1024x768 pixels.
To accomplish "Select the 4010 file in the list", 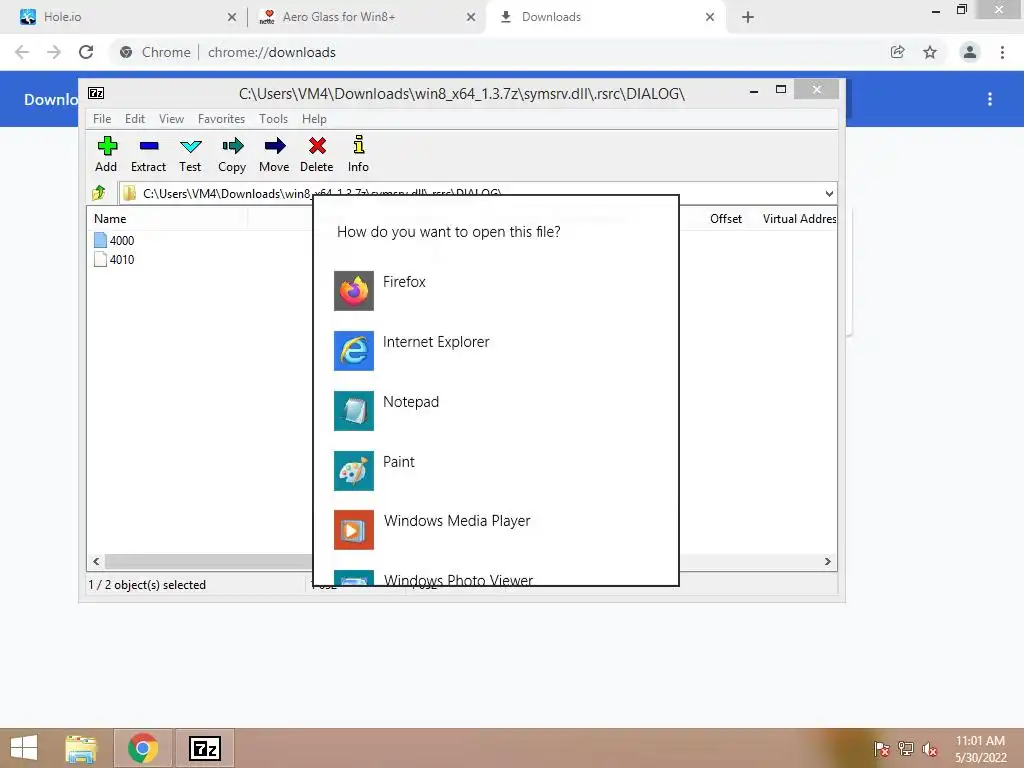I will pyautogui.click(x=114, y=259).
